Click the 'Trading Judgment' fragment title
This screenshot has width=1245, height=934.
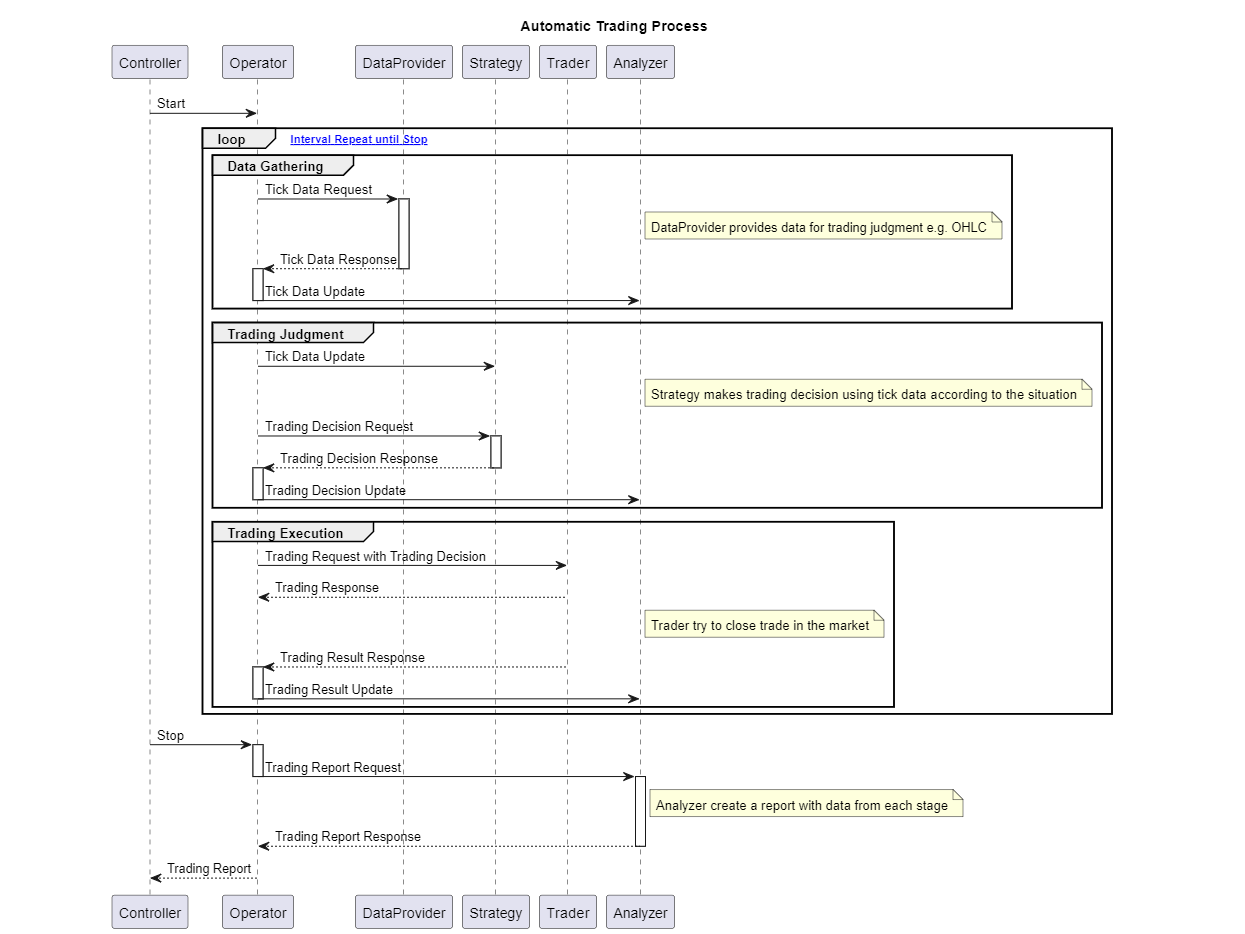(x=287, y=333)
